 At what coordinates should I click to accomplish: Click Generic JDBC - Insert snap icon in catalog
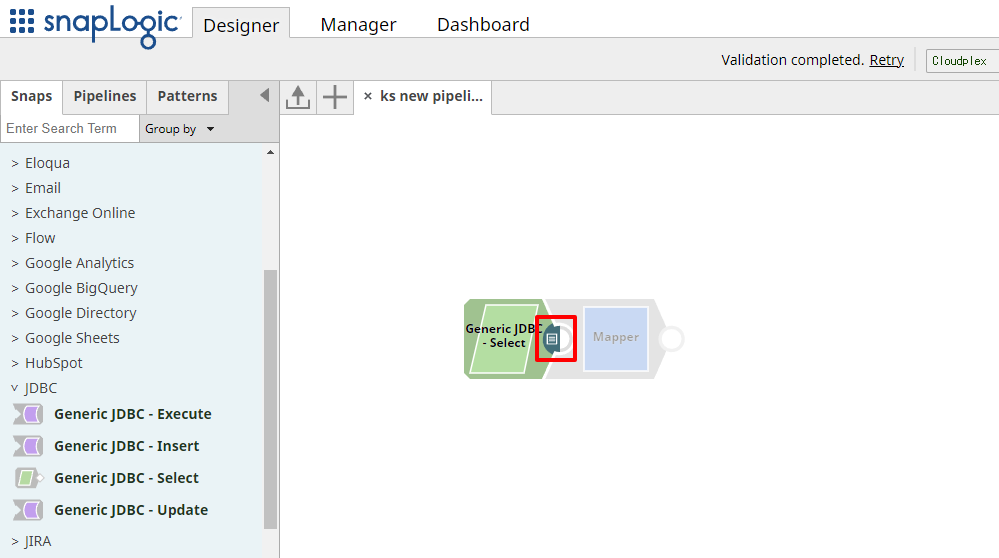tap(28, 446)
